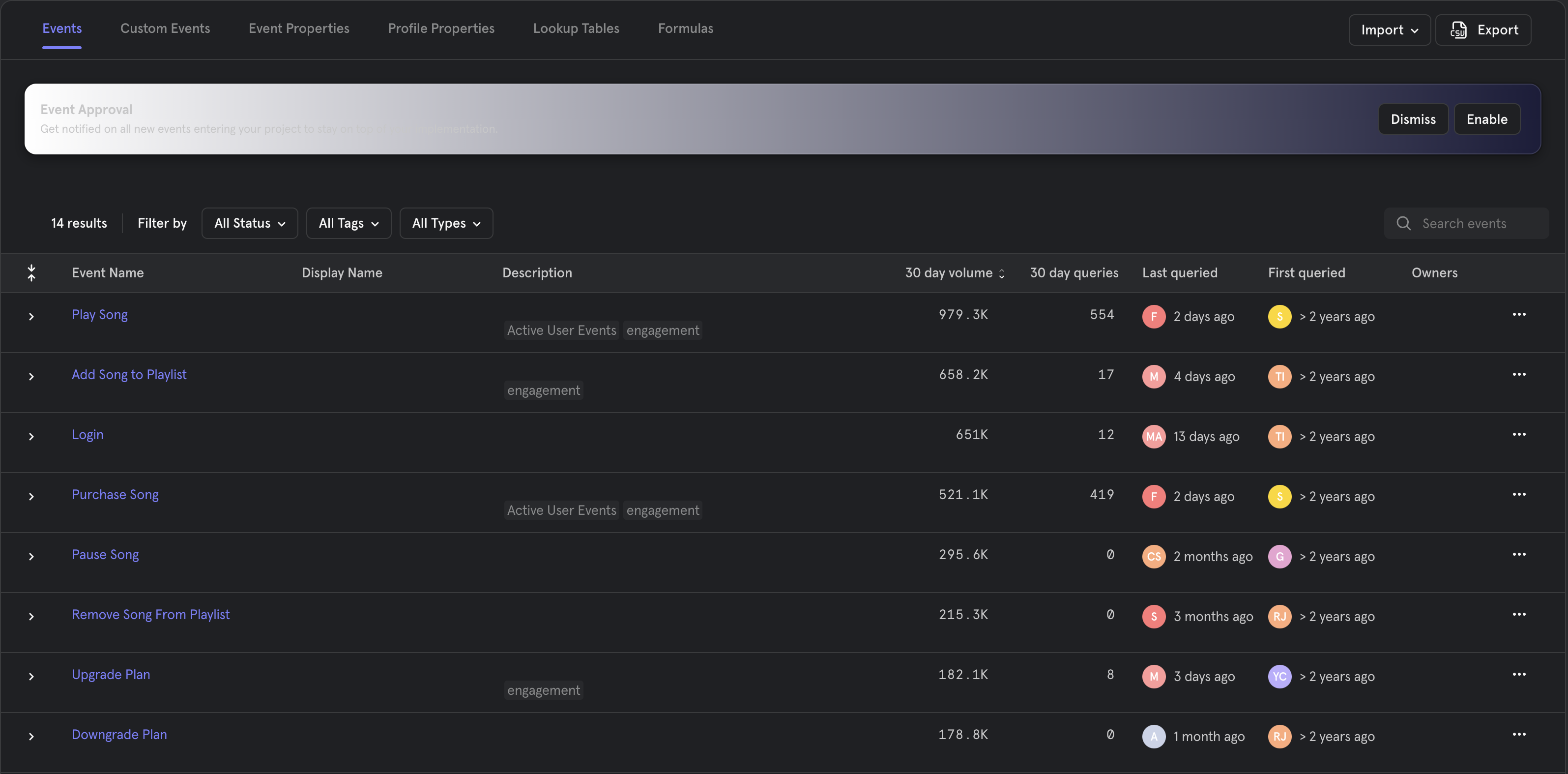Expand the Play Song row
Screen dimensions: 1568x774
tap(31, 317)
